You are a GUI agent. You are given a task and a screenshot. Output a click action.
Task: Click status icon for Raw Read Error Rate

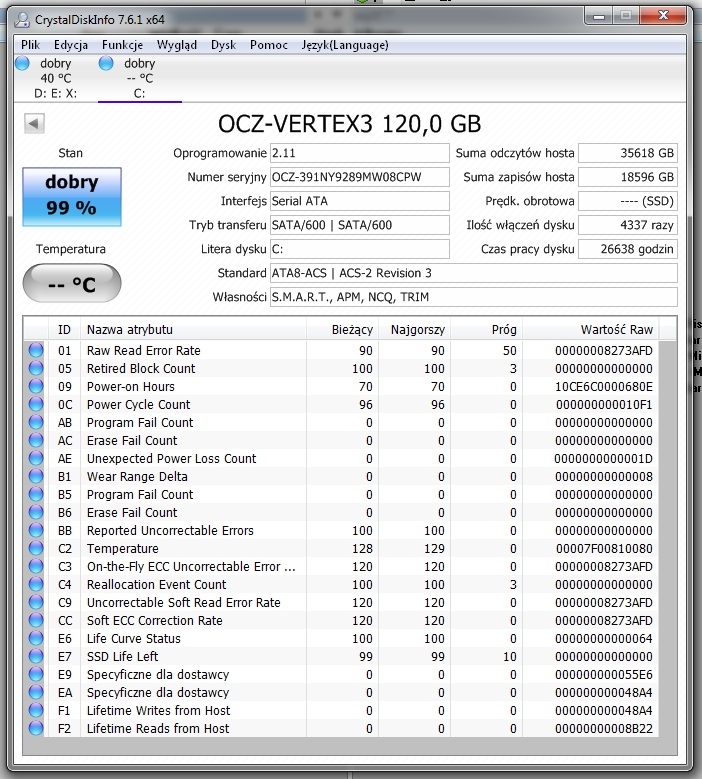(x=36, y=350)
